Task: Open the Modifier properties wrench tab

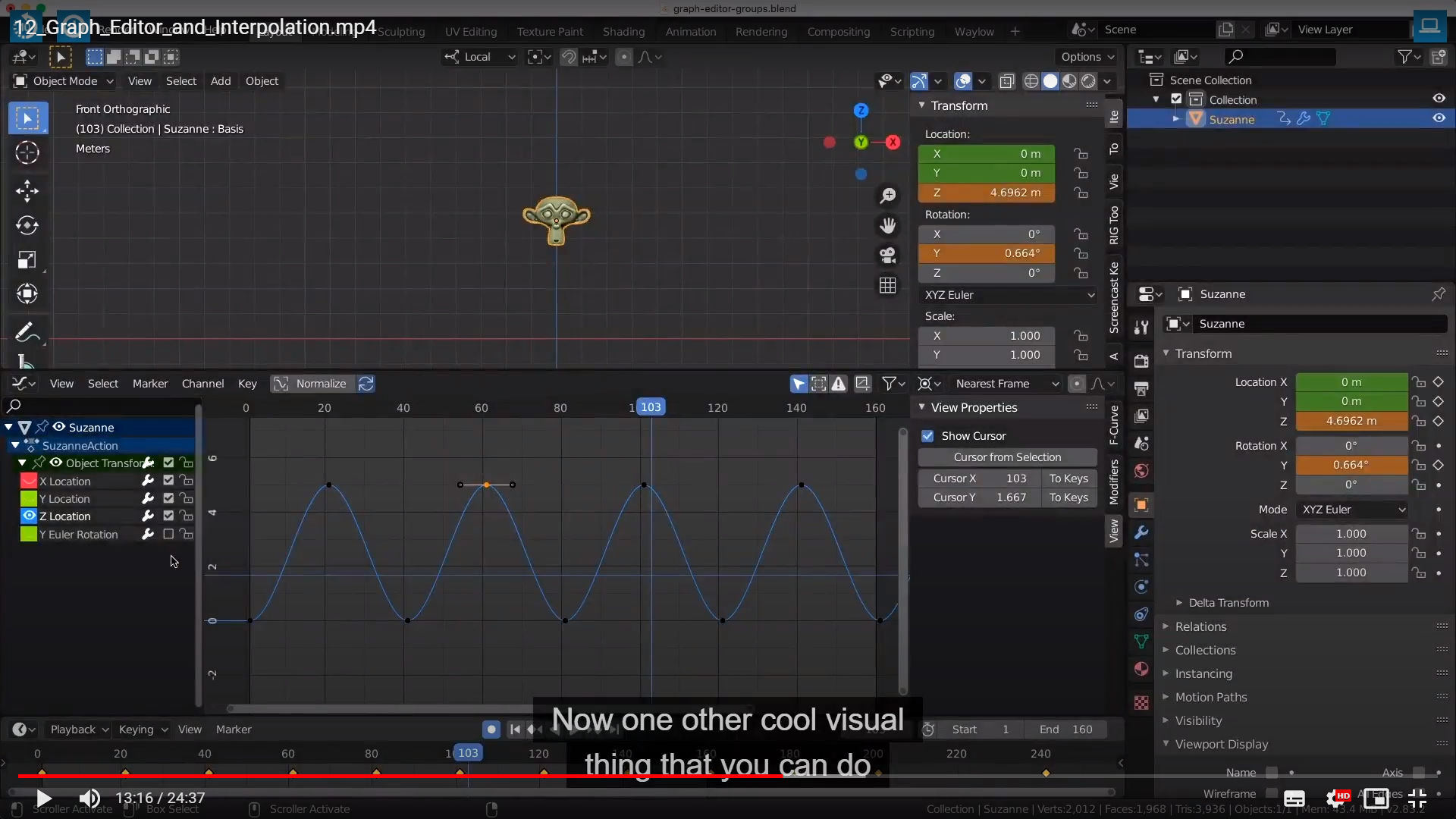Action: pyautogui.click(x=1141, y=532)
